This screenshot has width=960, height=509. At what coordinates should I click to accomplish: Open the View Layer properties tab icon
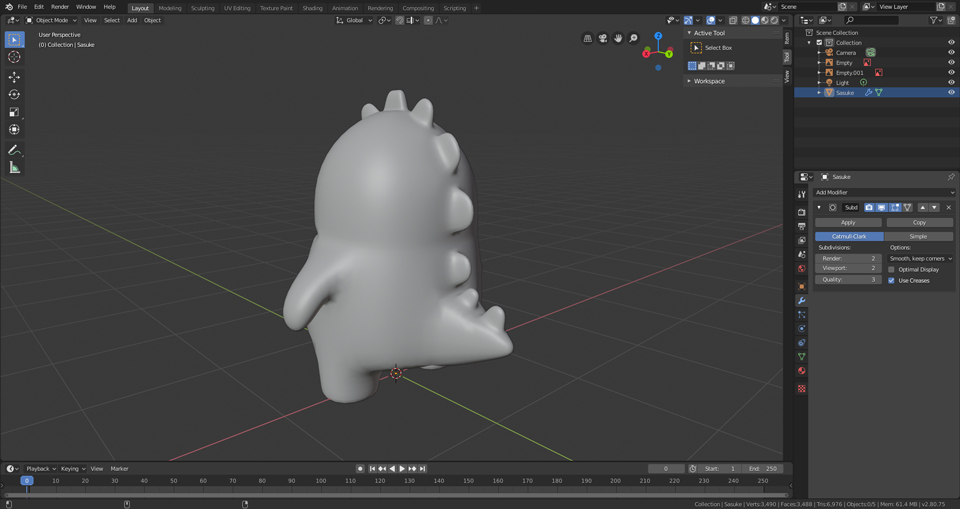click(x=801, y=240)
